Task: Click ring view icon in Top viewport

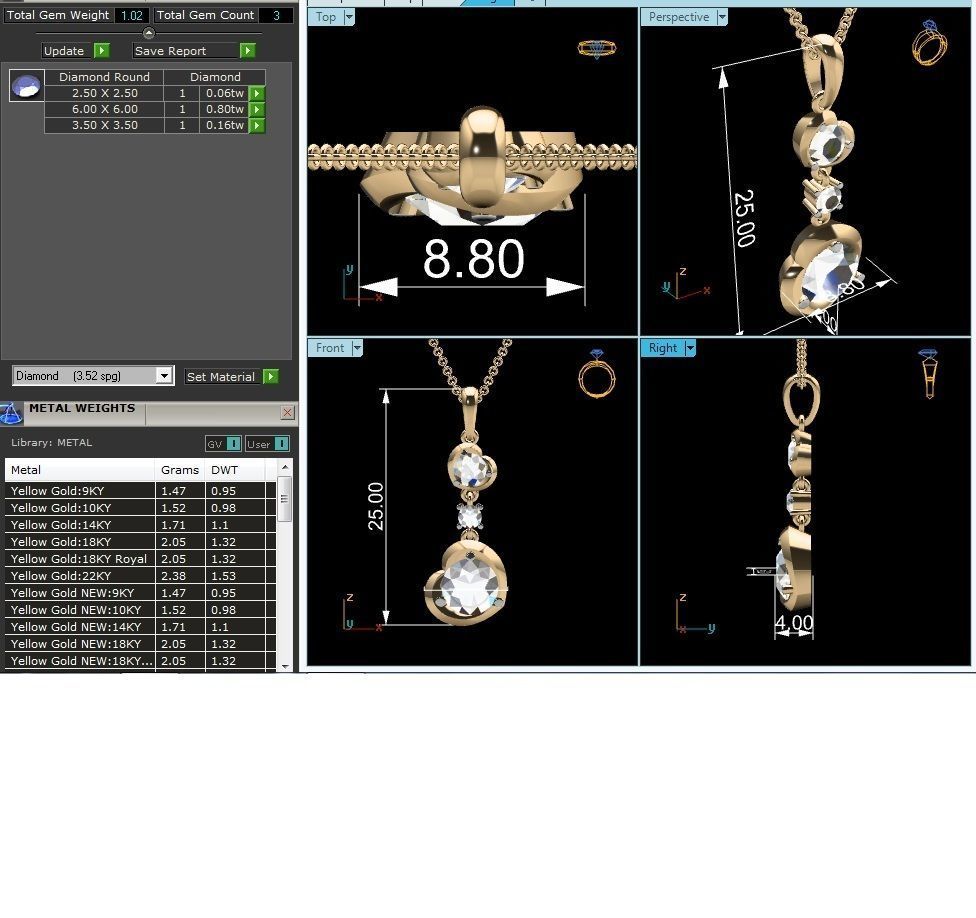Action: coord(596,49)
